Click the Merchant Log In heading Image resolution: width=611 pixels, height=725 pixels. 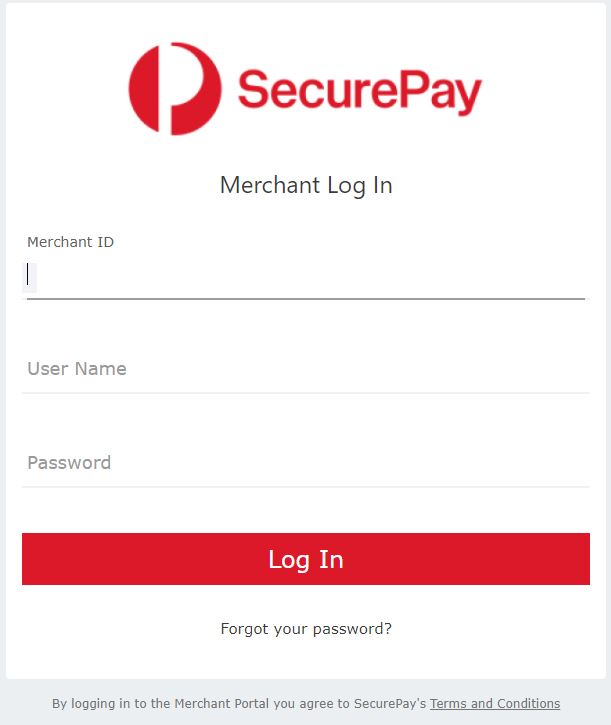(x=306, y=185)
